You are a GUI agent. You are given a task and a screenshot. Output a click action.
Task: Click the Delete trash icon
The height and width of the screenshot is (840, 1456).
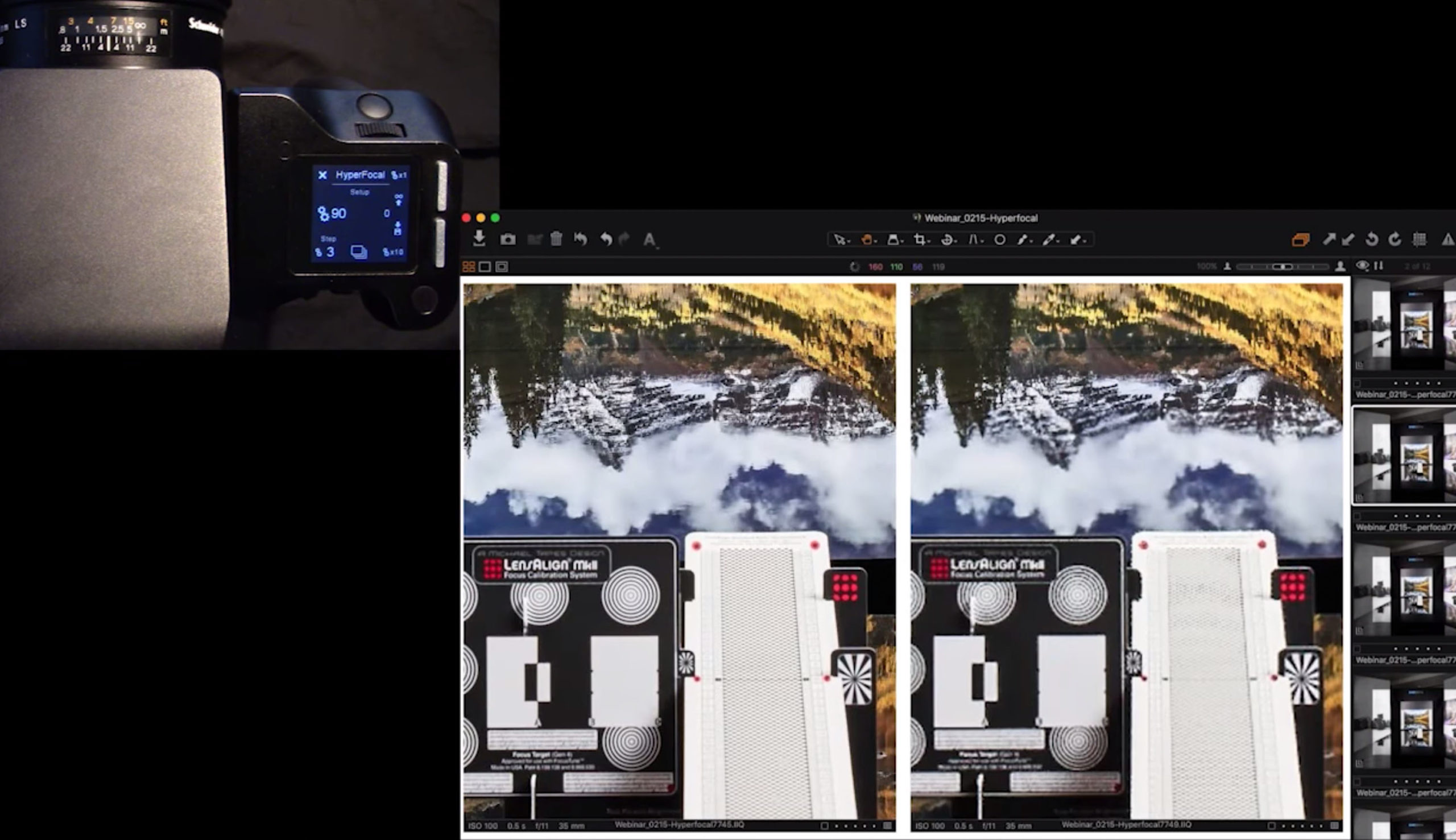coord(557,239)
